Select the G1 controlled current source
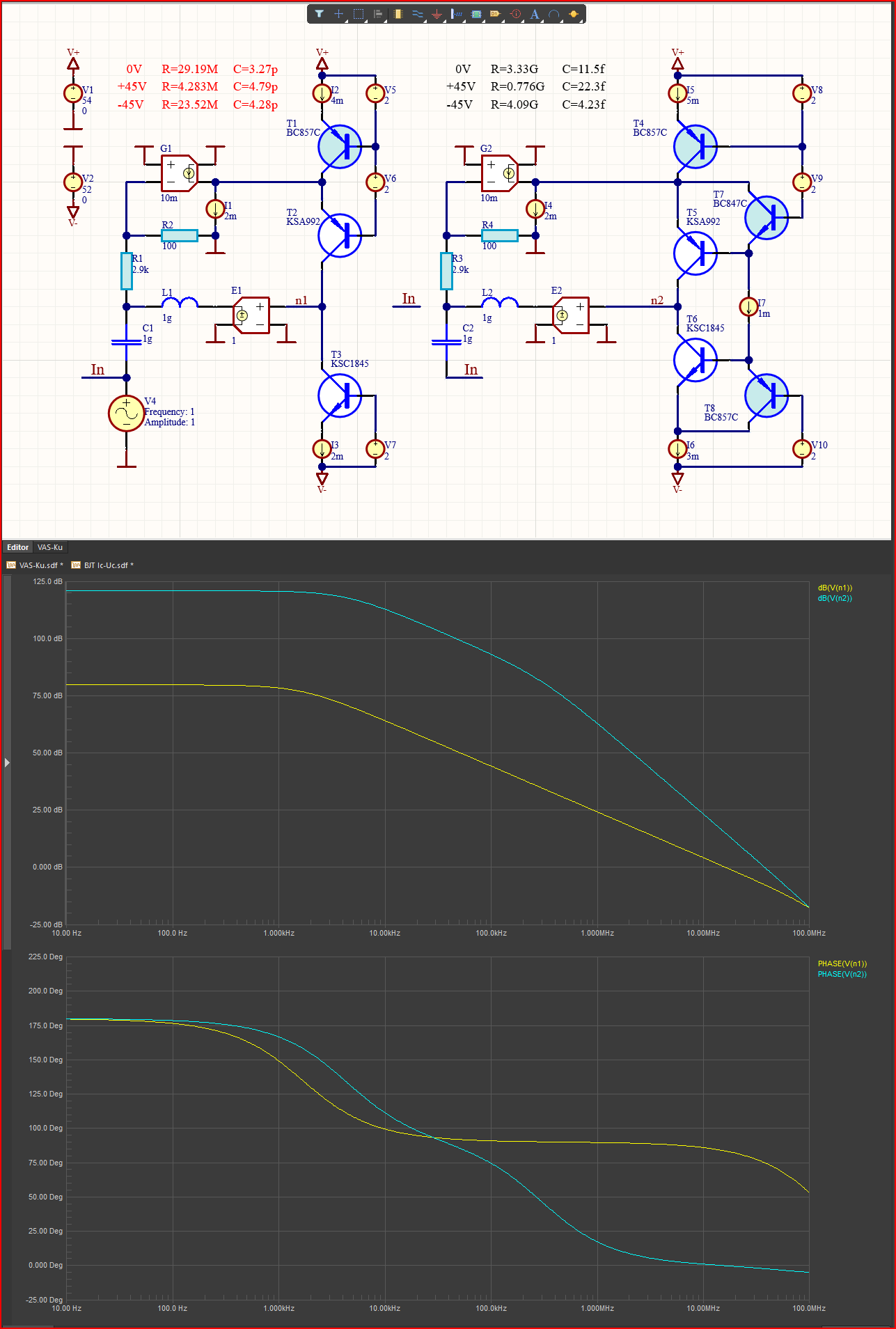Screen dimensions: 896x1329 (x=180, y=173)
